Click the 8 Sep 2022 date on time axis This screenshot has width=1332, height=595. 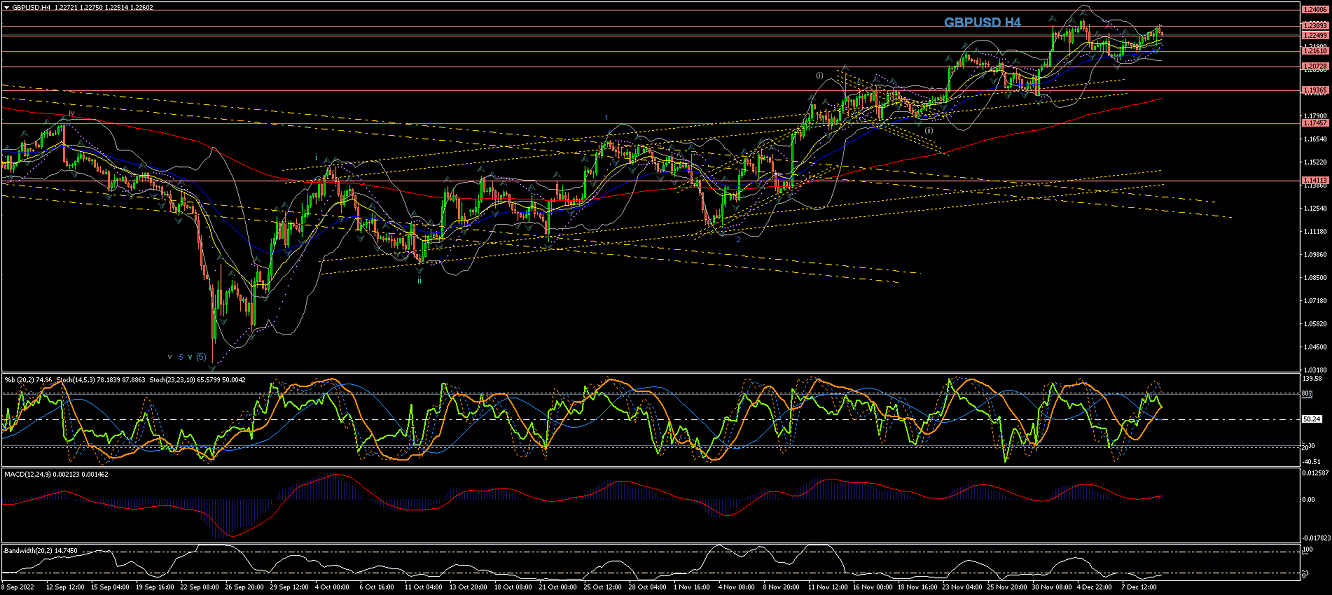click(18, 589)
